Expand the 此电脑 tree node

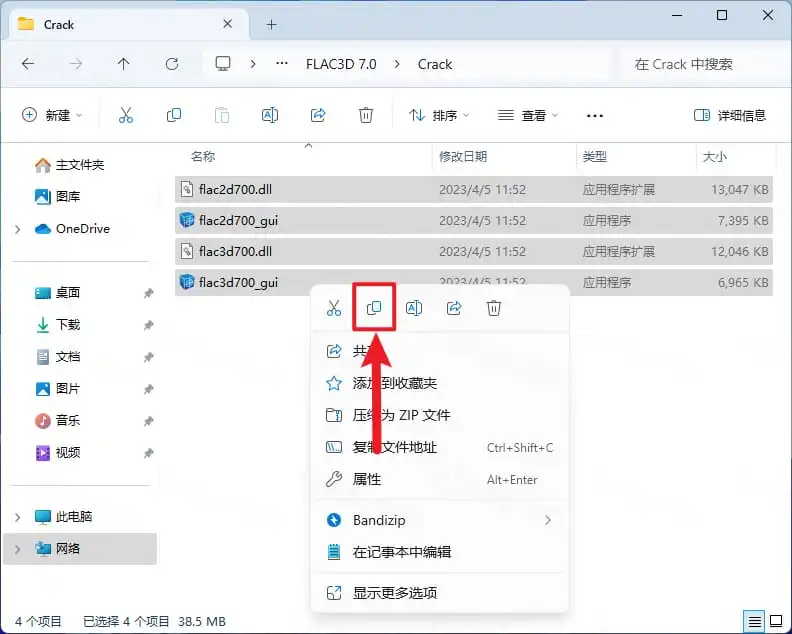click(18, 517)
